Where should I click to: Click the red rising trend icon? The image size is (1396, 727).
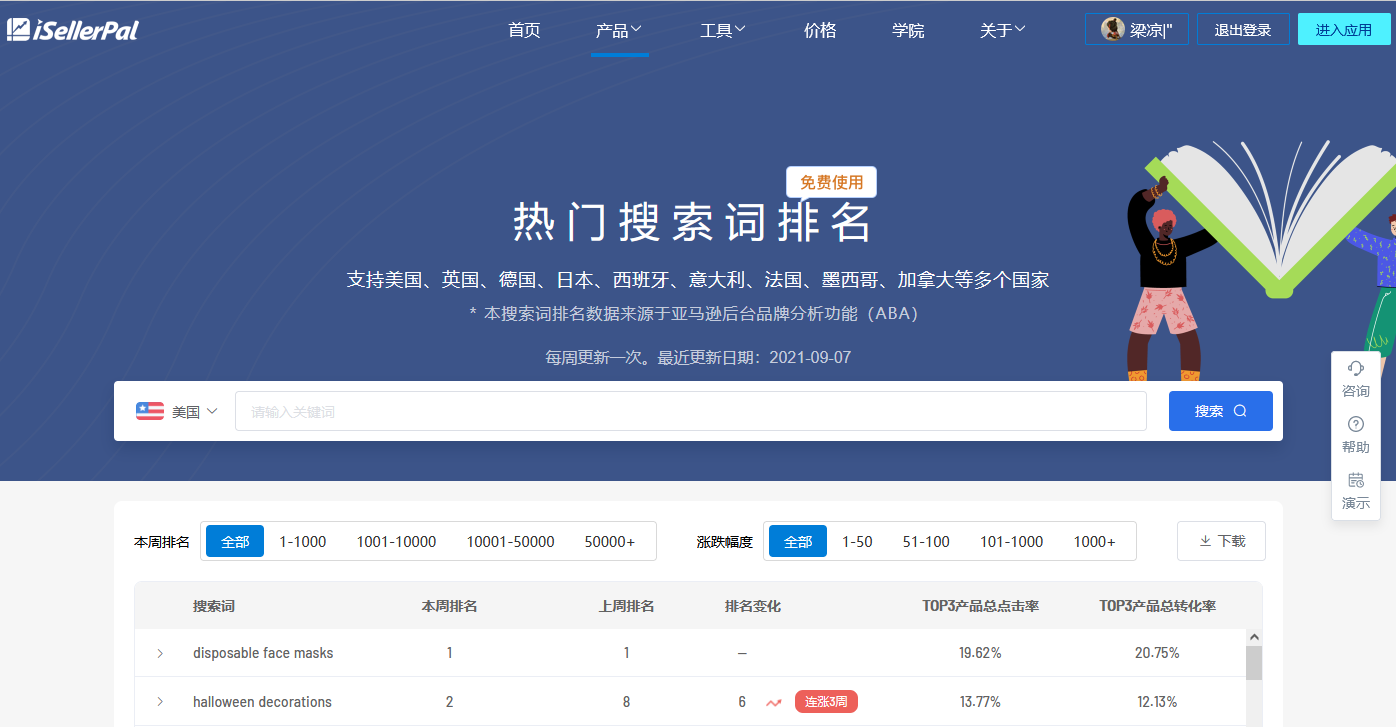pyautogui.click(x=774, y=702)
